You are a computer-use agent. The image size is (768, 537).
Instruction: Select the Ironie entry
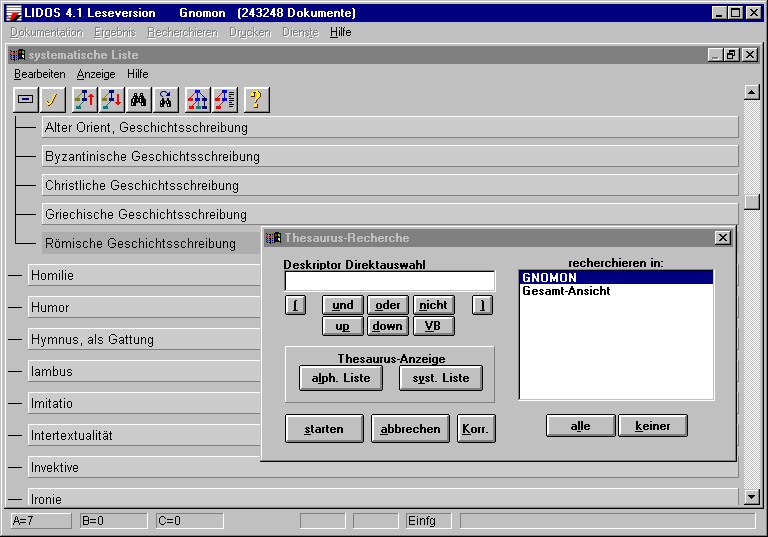[383, 498]
